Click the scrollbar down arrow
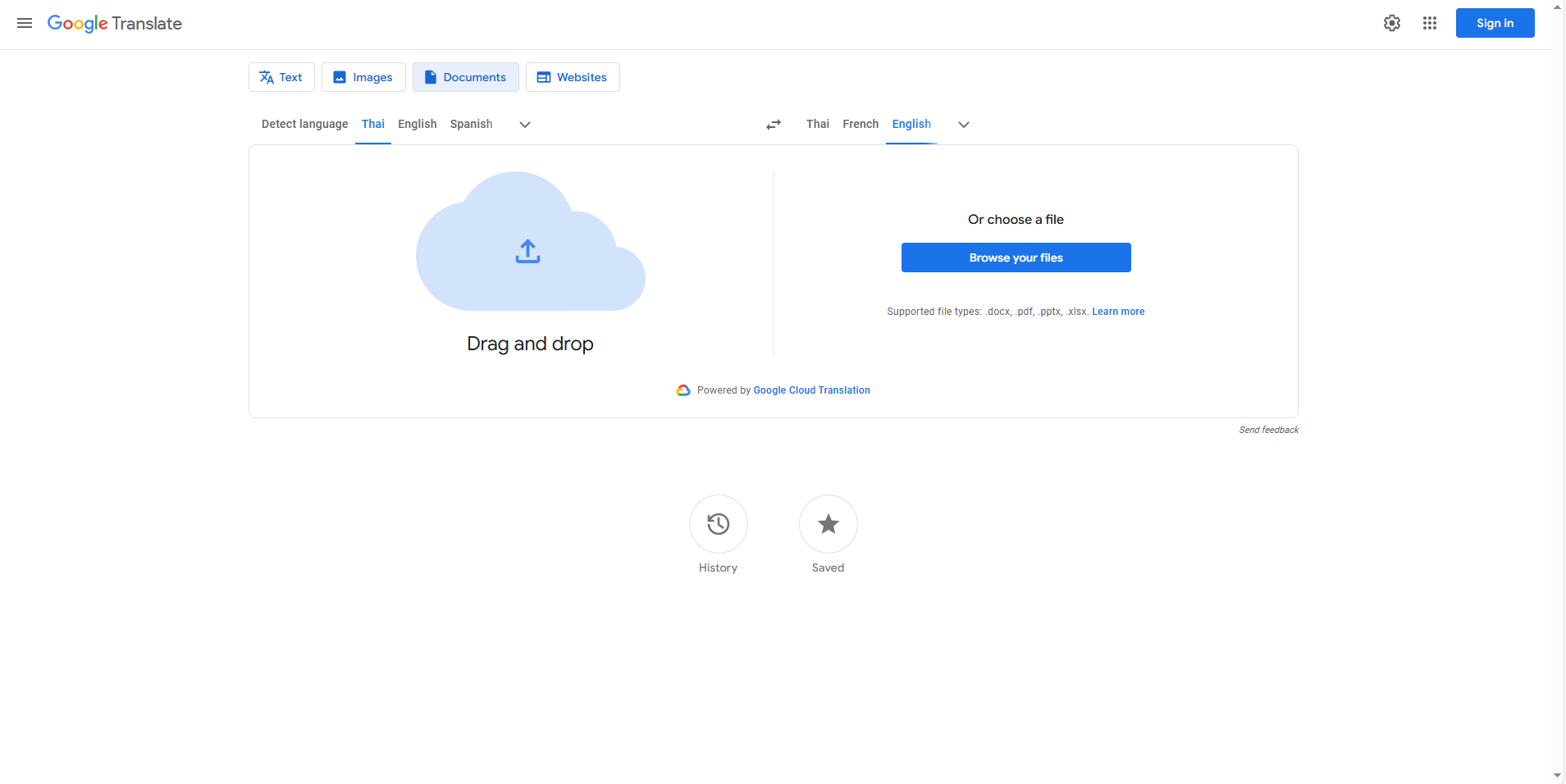This screenshot has height=784, width=1566. [1558, 776]
